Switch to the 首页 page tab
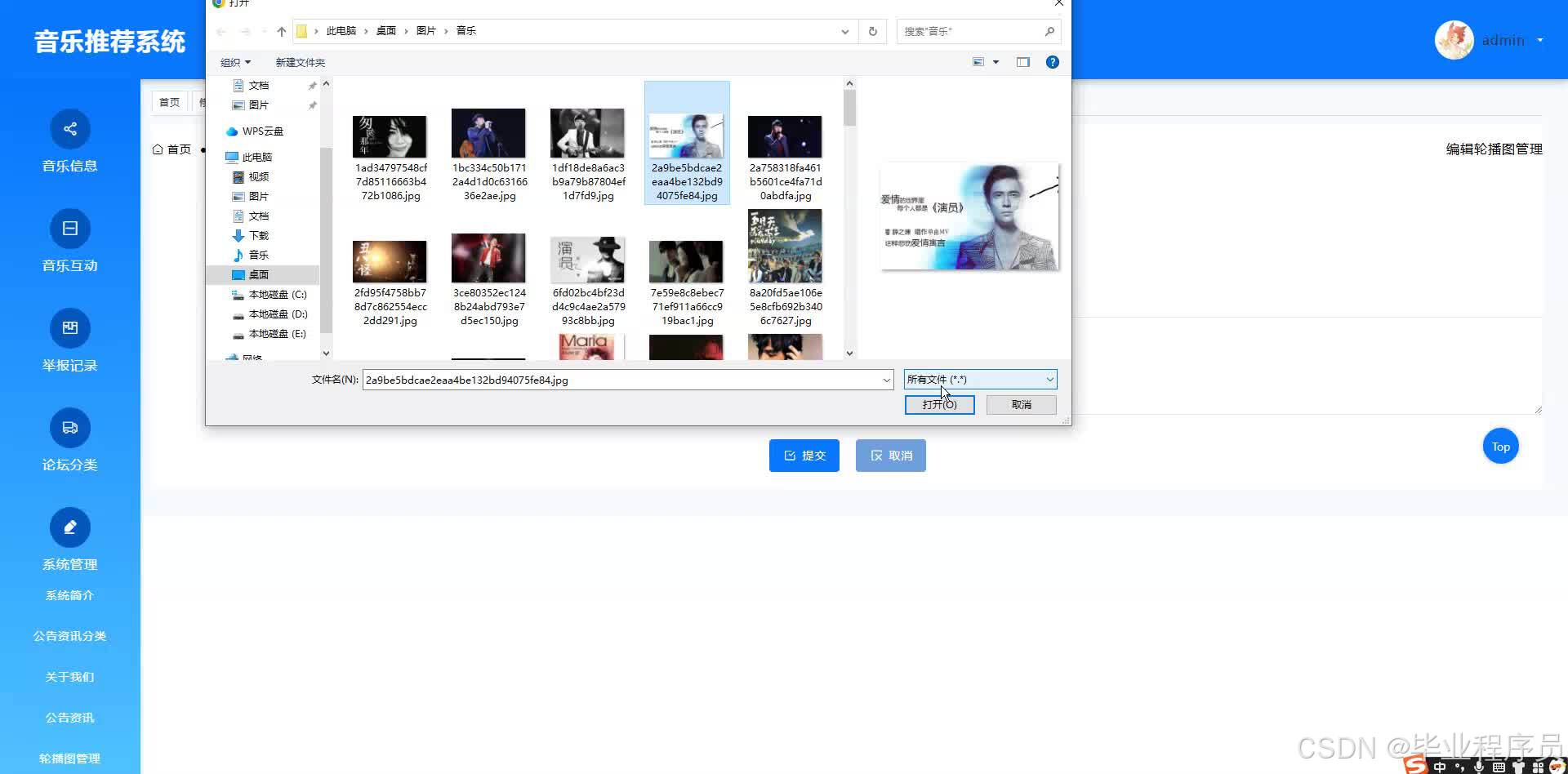The image size is (1568, 774). pos(169,102)
